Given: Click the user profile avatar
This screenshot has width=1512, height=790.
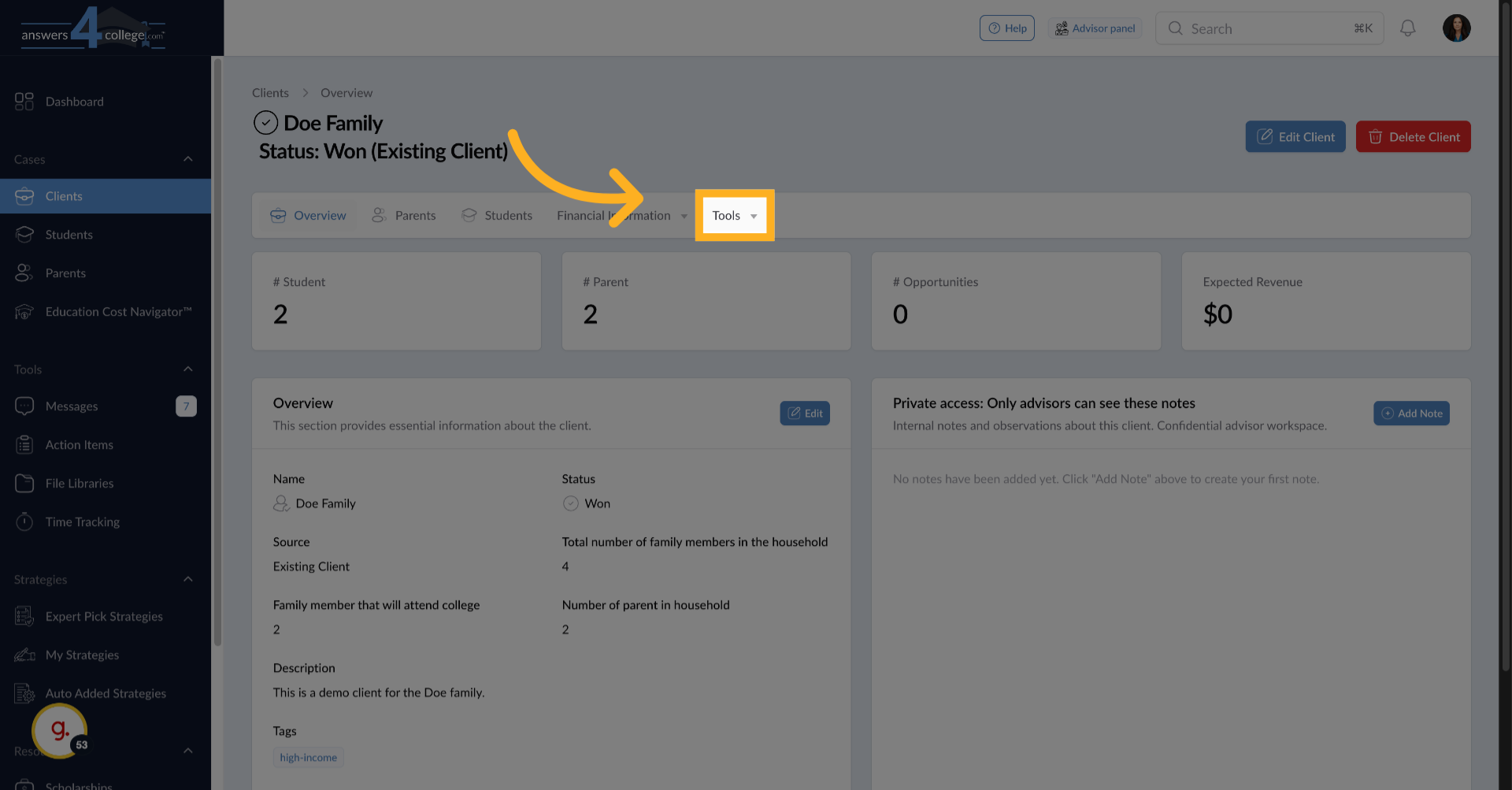Looking at the screenshot, I should coord(1456,28).
